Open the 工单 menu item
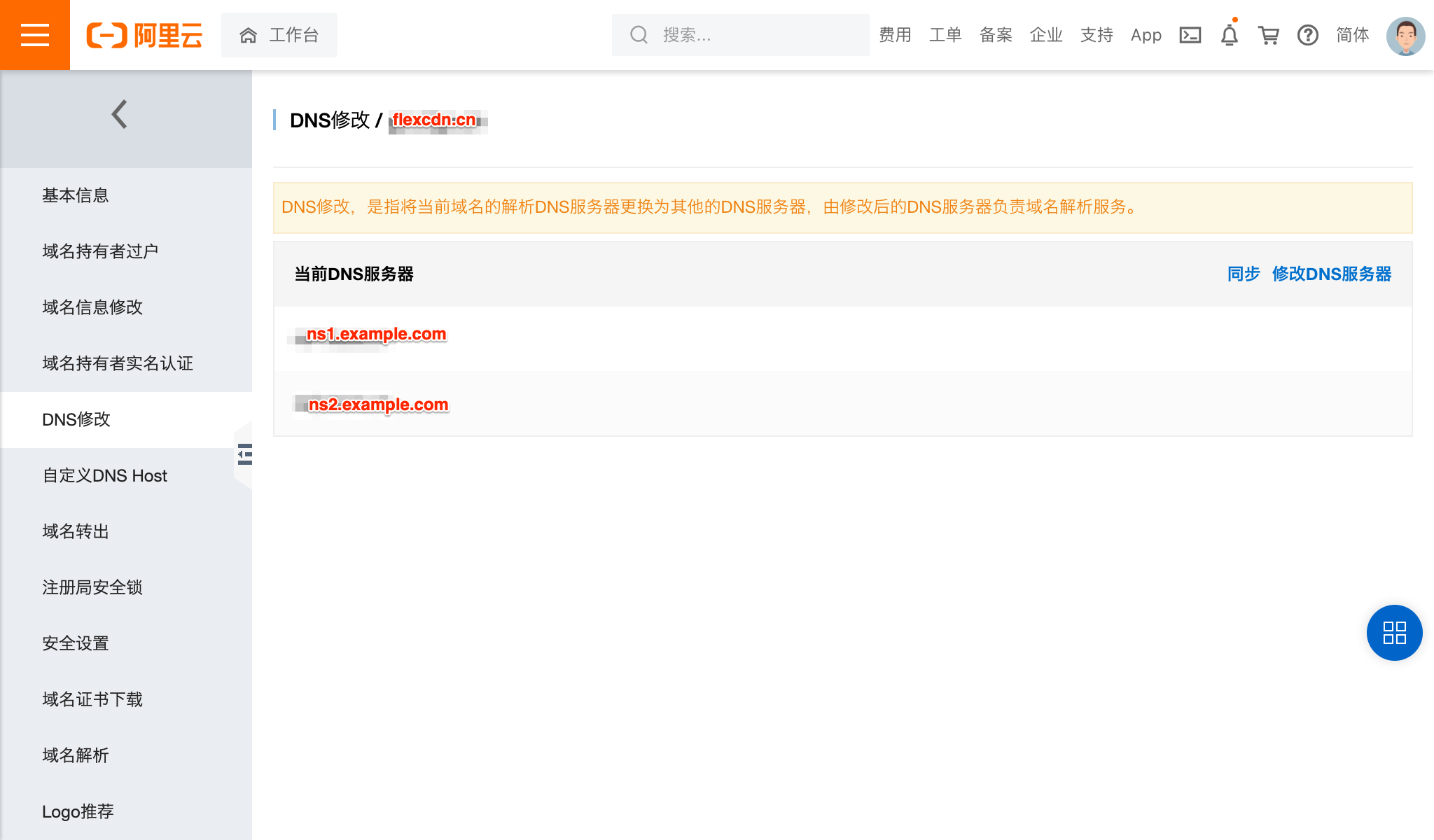1434x840 pixels. coord(946,34)
